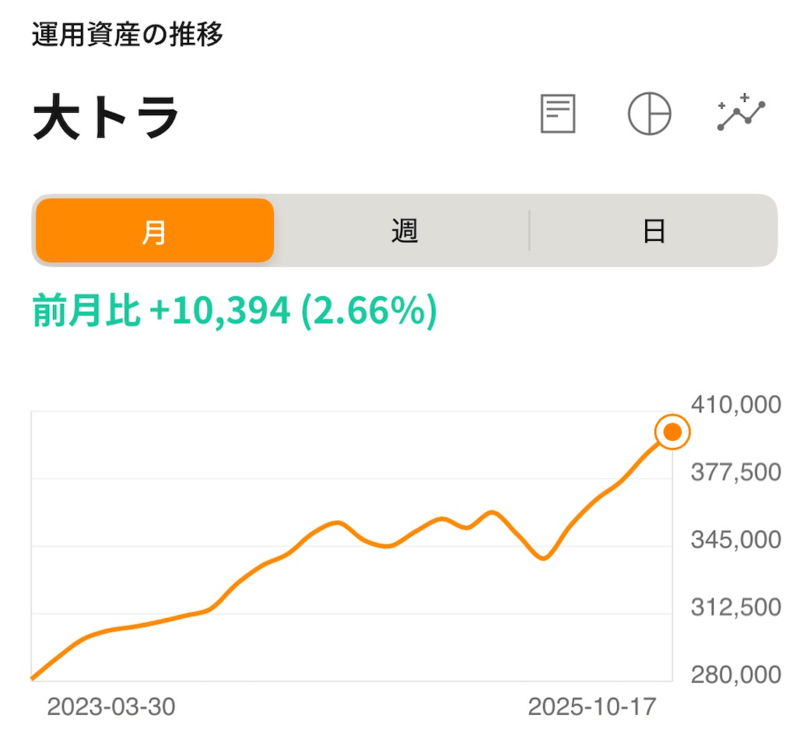Click the 2025-10-17 end date label
This screenshot has width=800, height=742.
click(x=591, y=707)
